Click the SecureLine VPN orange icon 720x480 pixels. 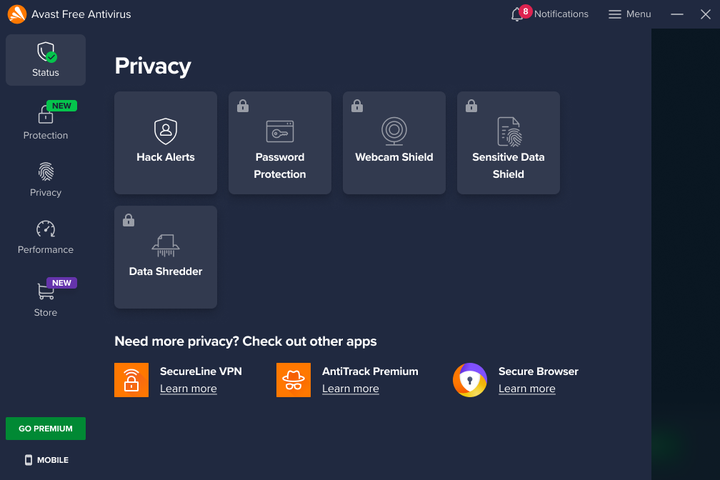pos(131,380)
